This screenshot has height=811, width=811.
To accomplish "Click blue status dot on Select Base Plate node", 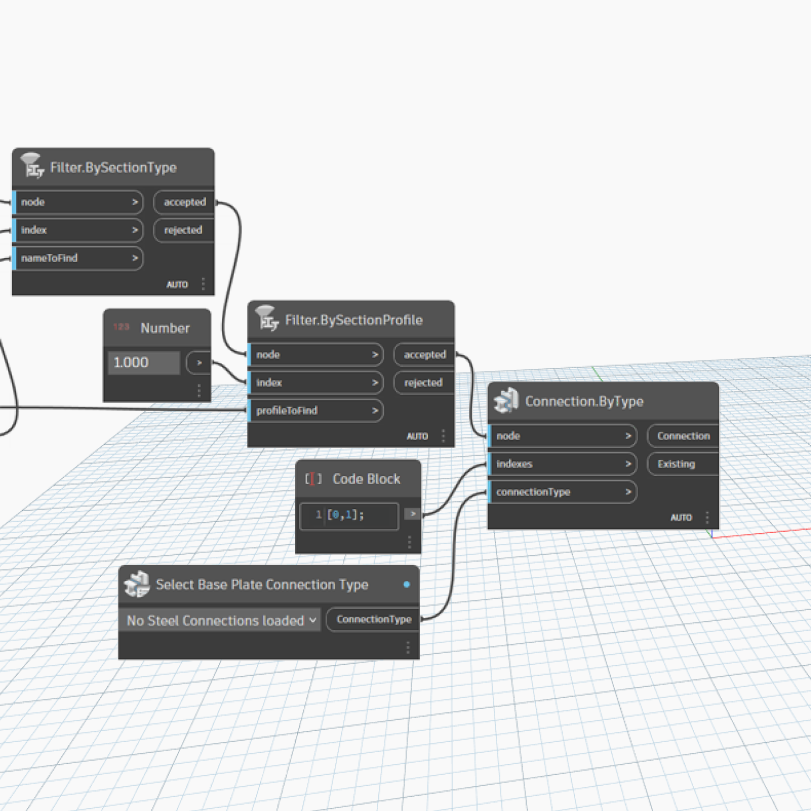I will 407,584.
